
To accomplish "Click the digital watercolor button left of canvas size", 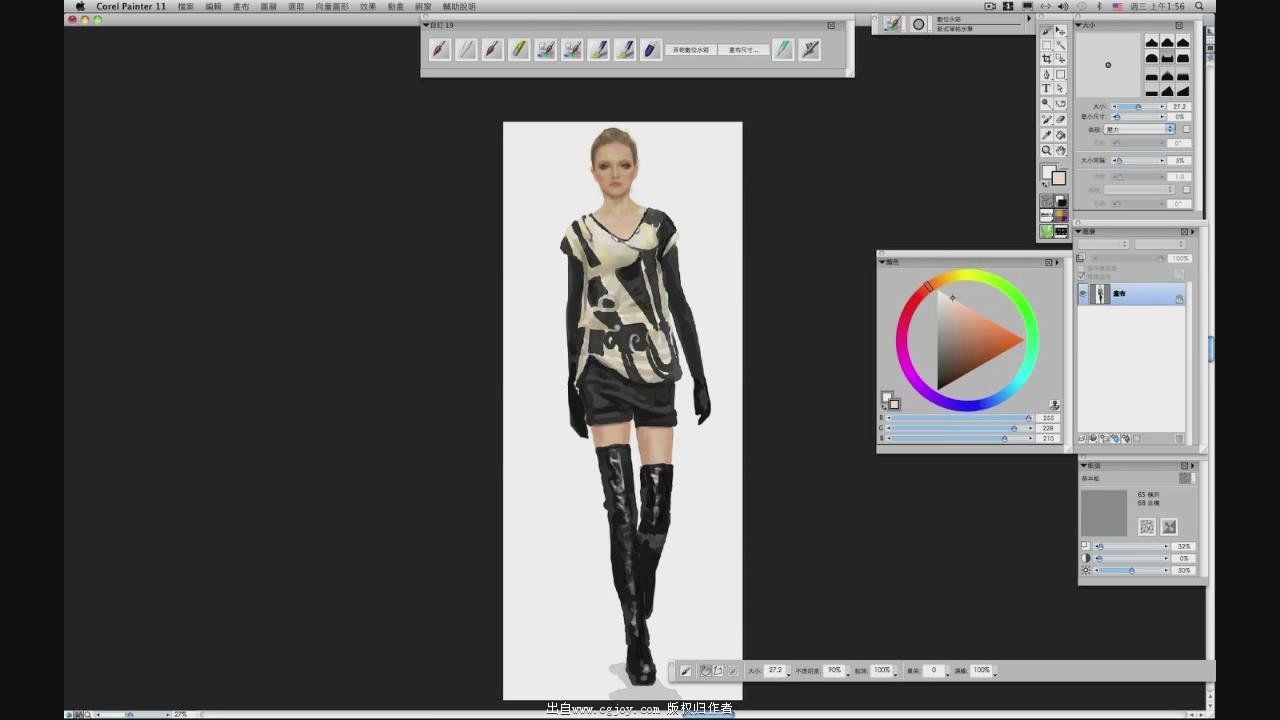I will point(693,49).
